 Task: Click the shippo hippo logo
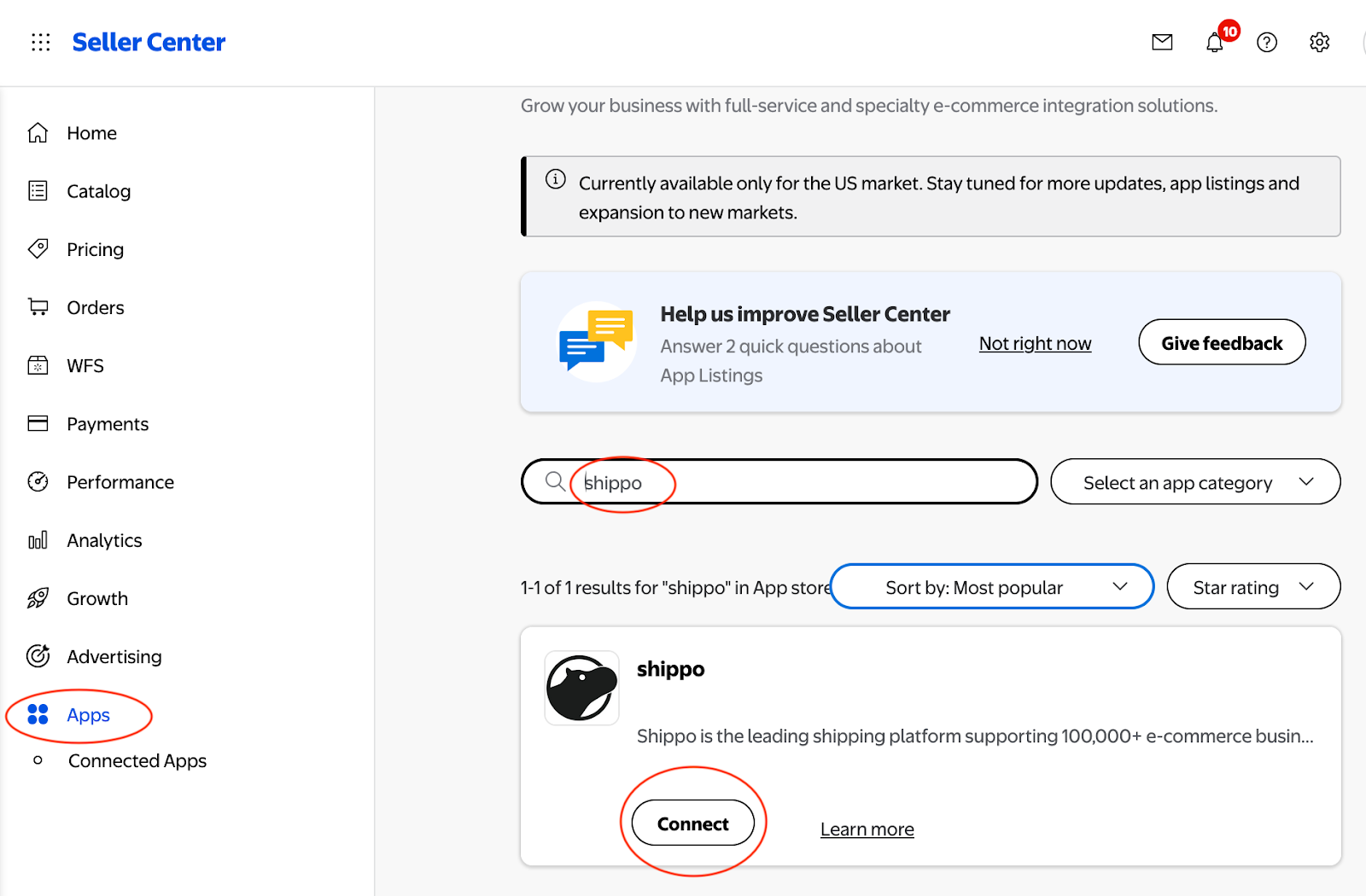pyautogui.click(x=582, y=688)
